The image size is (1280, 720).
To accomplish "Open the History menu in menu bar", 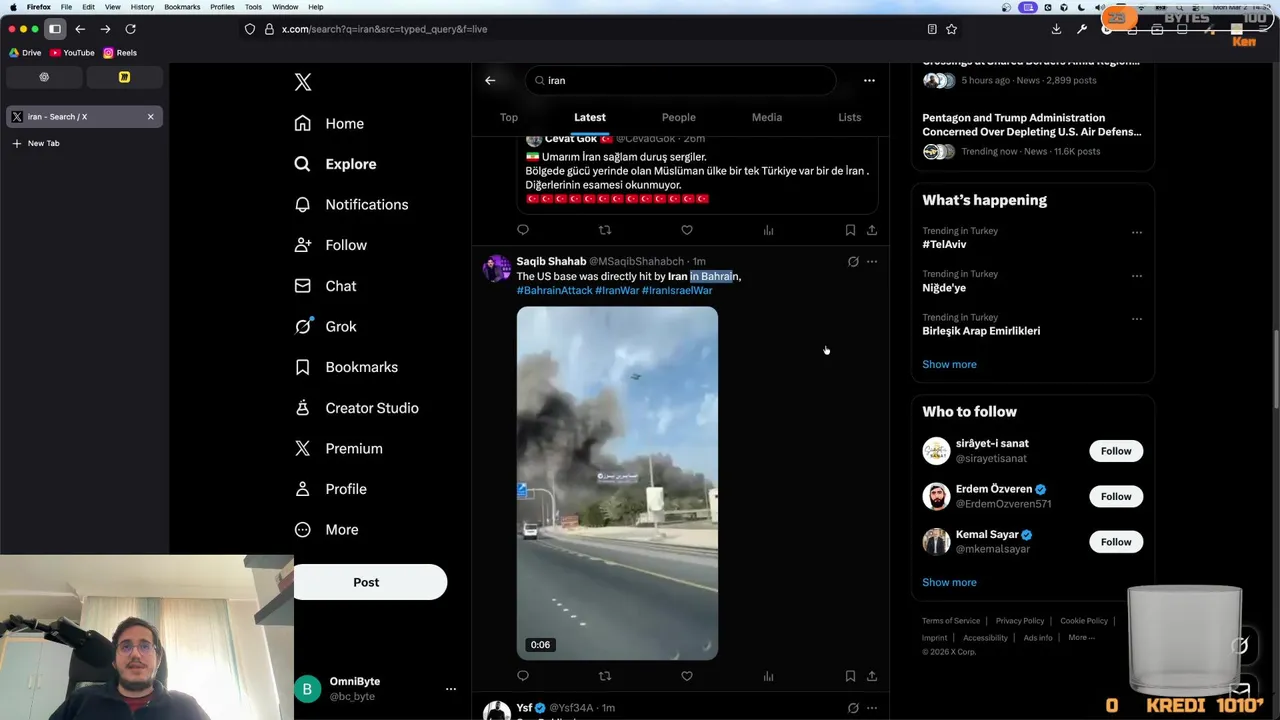I will [142, 7].
